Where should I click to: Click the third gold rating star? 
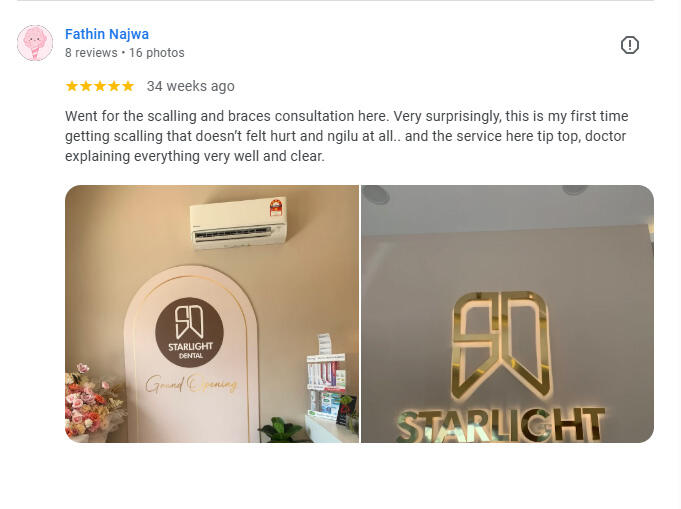[x=100, y=86]
